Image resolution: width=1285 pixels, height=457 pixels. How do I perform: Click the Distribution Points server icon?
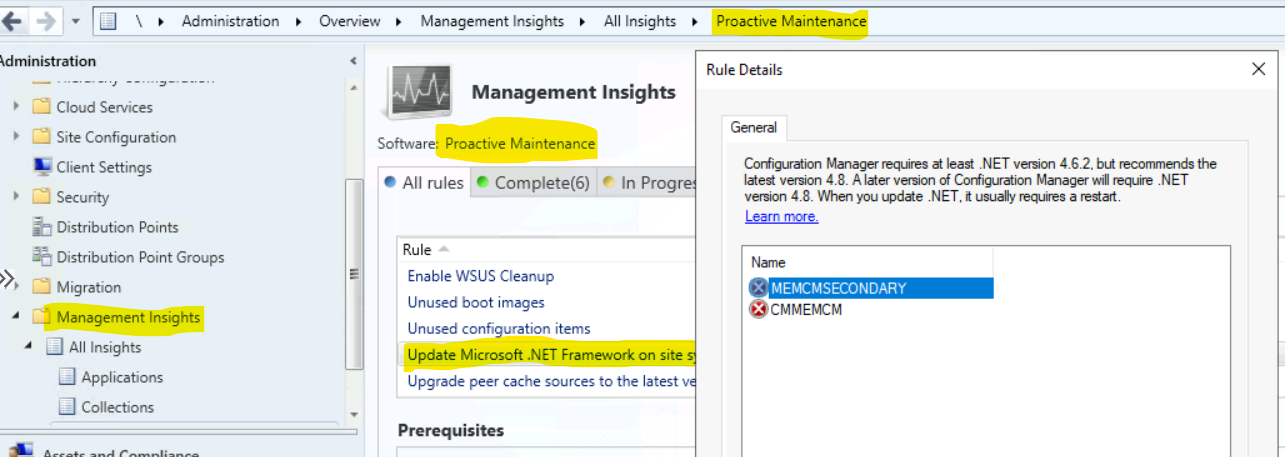[x=42, y=227]
